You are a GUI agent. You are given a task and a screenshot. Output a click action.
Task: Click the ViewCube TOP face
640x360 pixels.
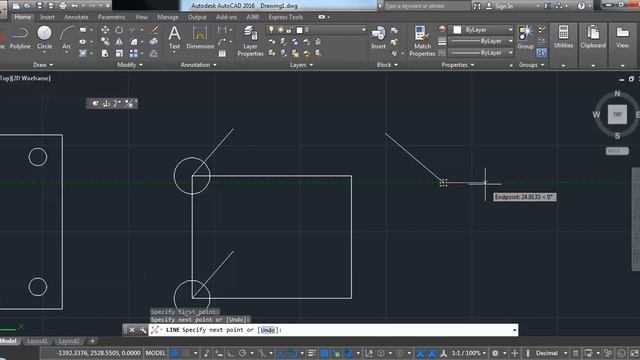coord(617,114)
